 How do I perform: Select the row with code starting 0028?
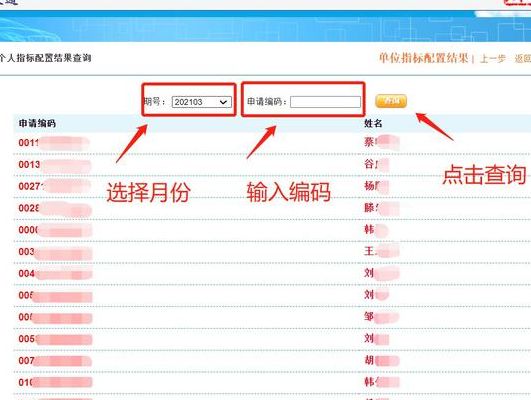point(271,208)
